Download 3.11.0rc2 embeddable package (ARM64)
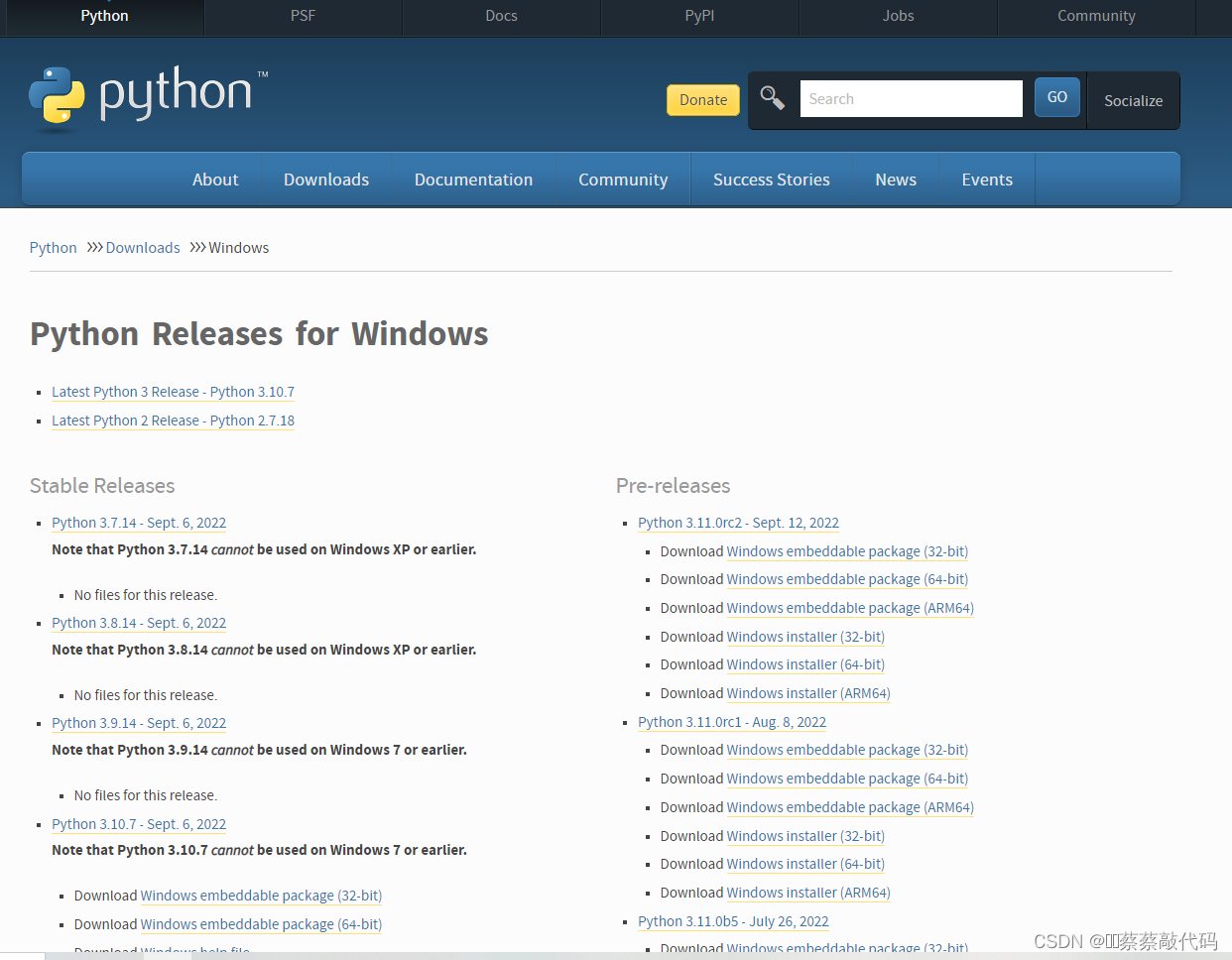1232x960 pixels. (x=850, y=608)
